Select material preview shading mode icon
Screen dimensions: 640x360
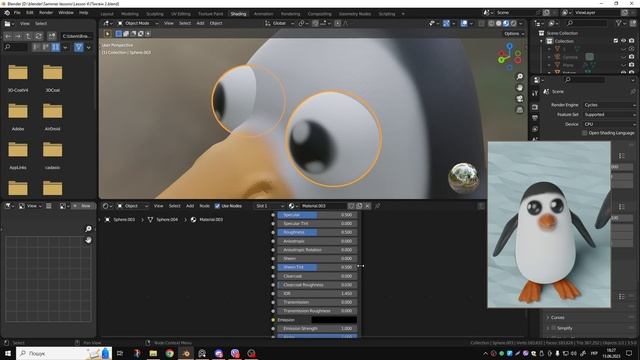tap(506, 24)
